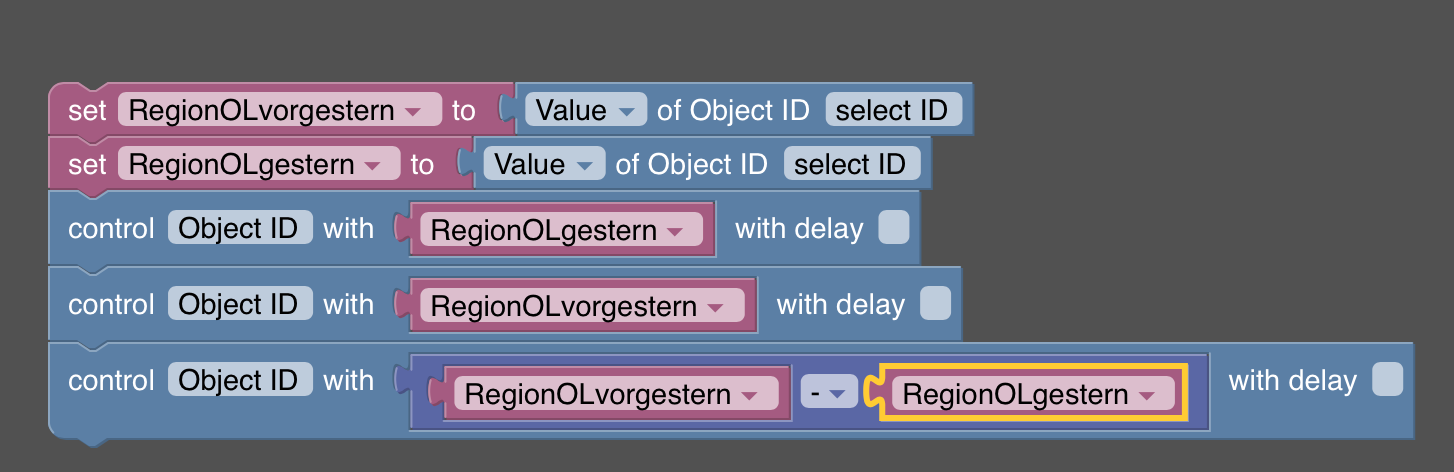Enable with delay checkbox in first control block
This screenshot has width=1454, height=472.
(893, 228)
